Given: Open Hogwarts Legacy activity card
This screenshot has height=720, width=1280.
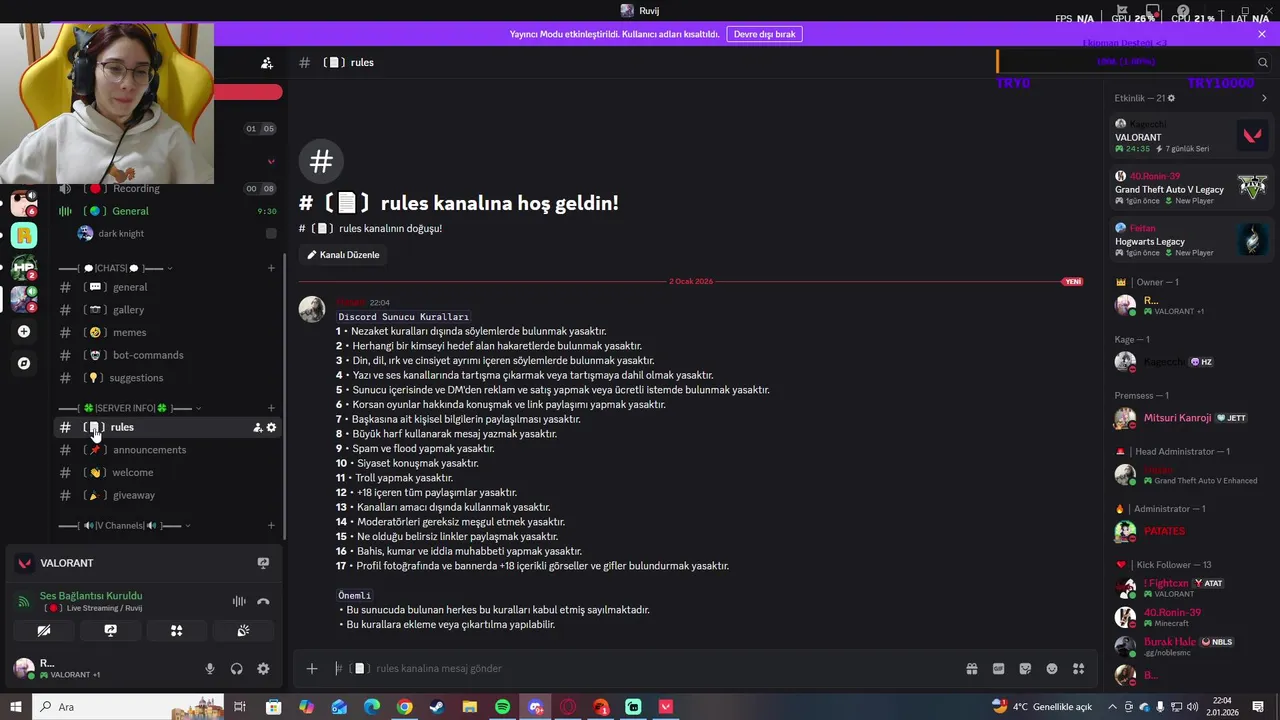Looking at the screenshot, I should click(1191, 240).
